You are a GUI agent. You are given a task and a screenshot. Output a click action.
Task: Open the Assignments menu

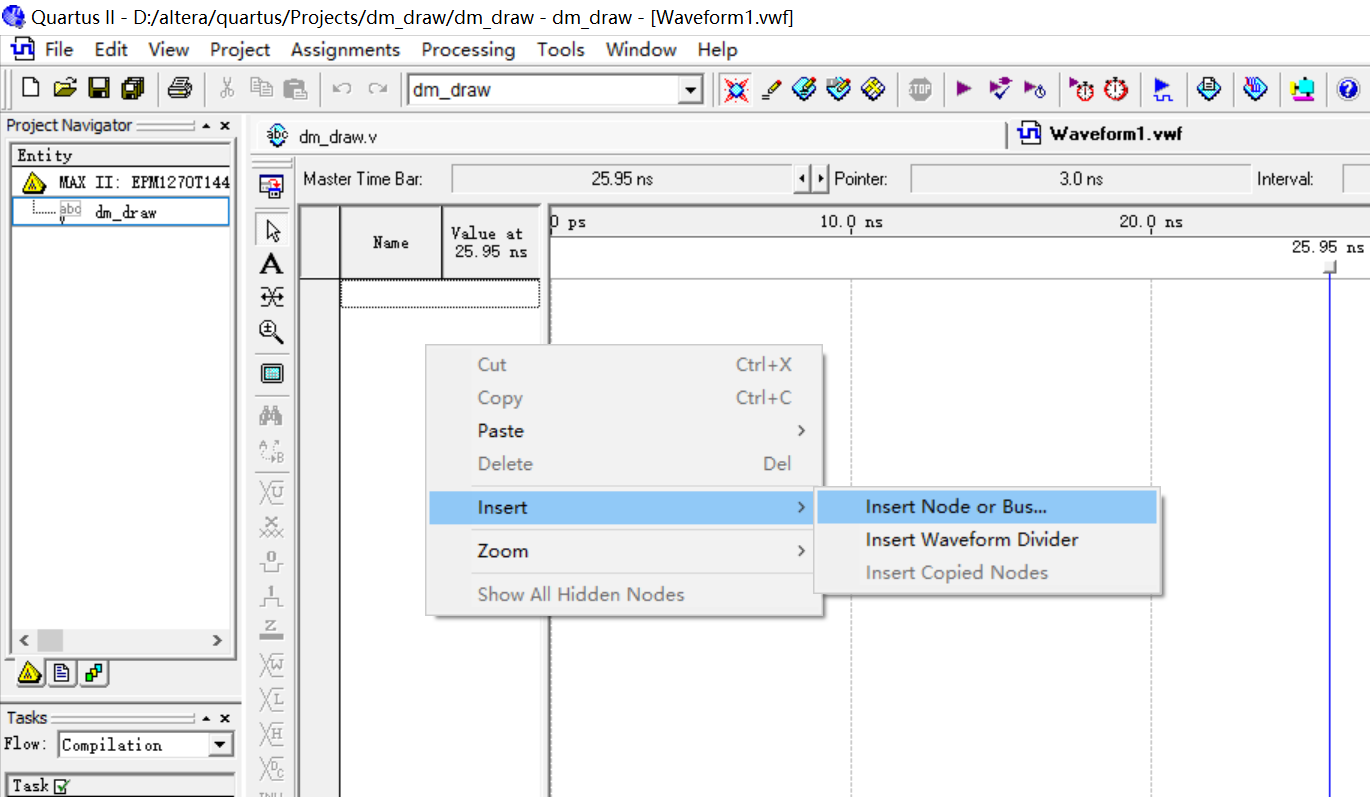pos(345,49)
